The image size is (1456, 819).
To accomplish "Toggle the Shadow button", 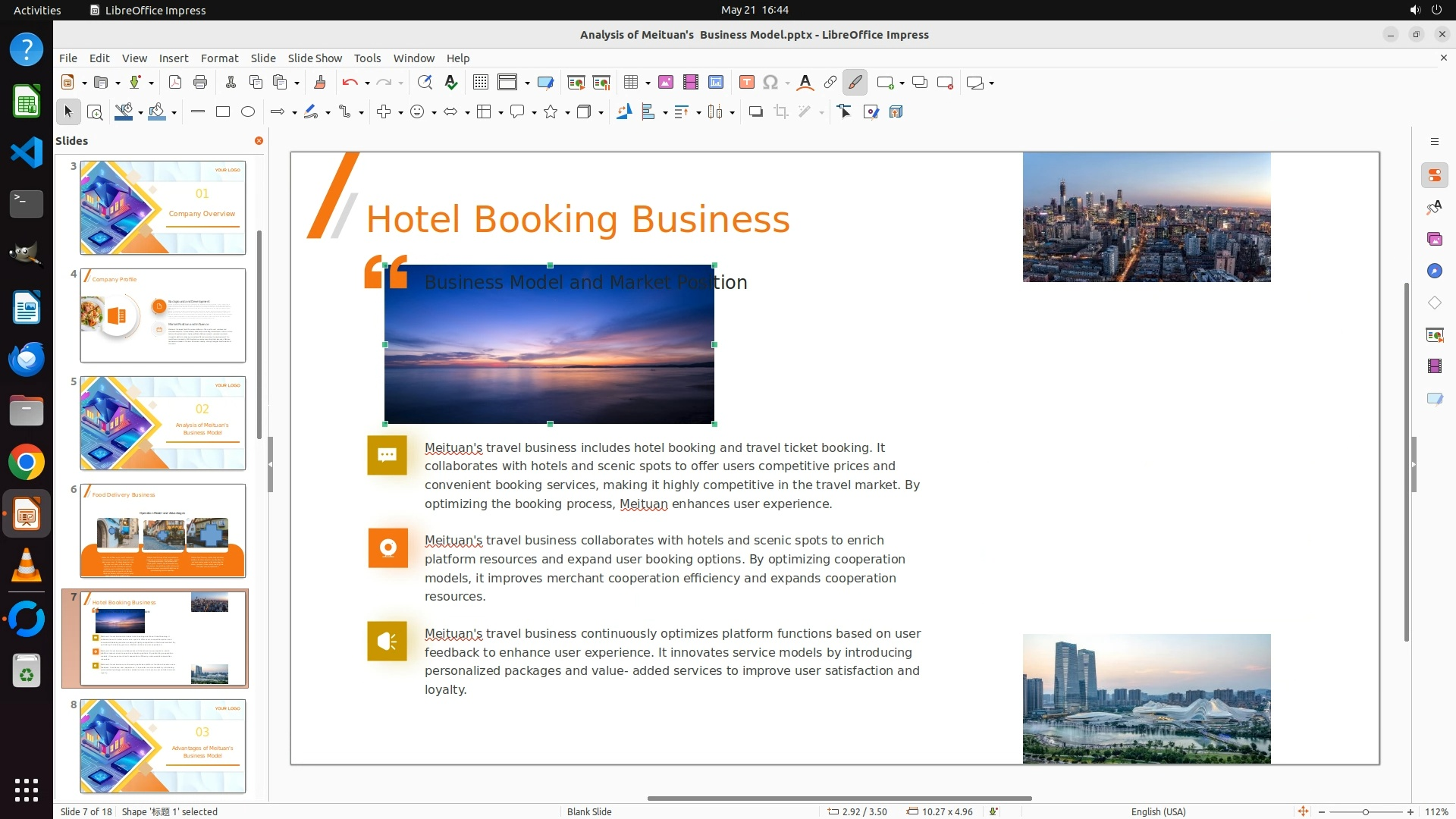I will pos(755,112).
